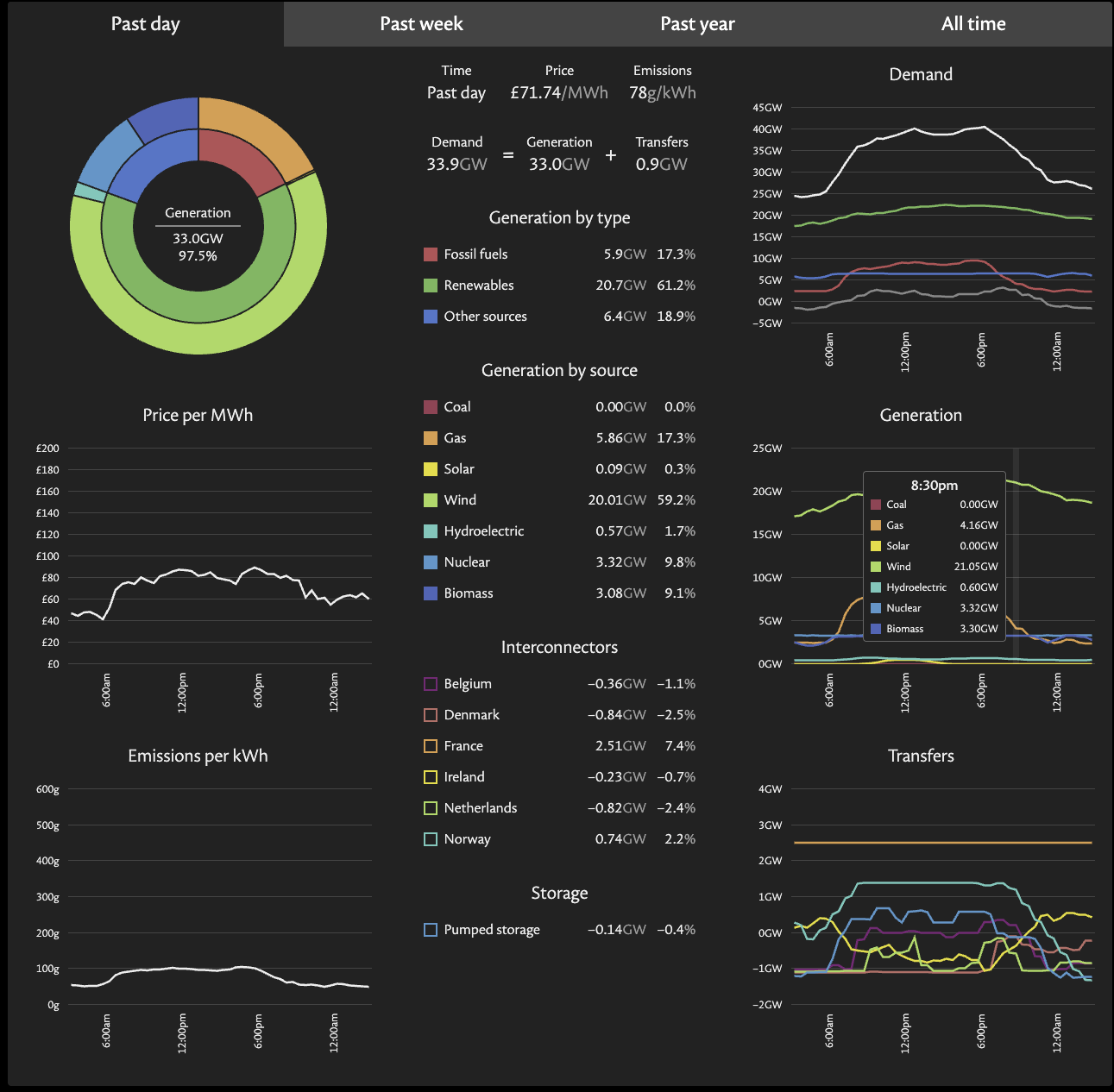Click the 8:30pm tooltip in Generation chart

coord(935,556)
